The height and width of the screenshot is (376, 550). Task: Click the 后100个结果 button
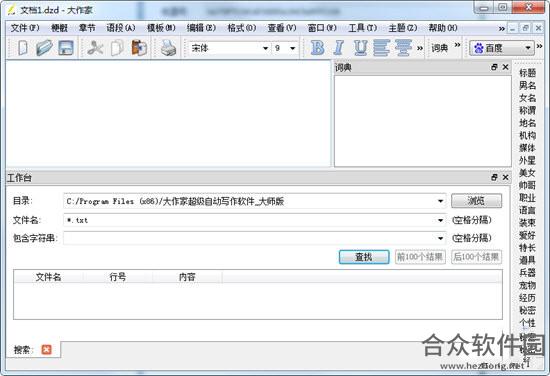(x=476, y=257)
